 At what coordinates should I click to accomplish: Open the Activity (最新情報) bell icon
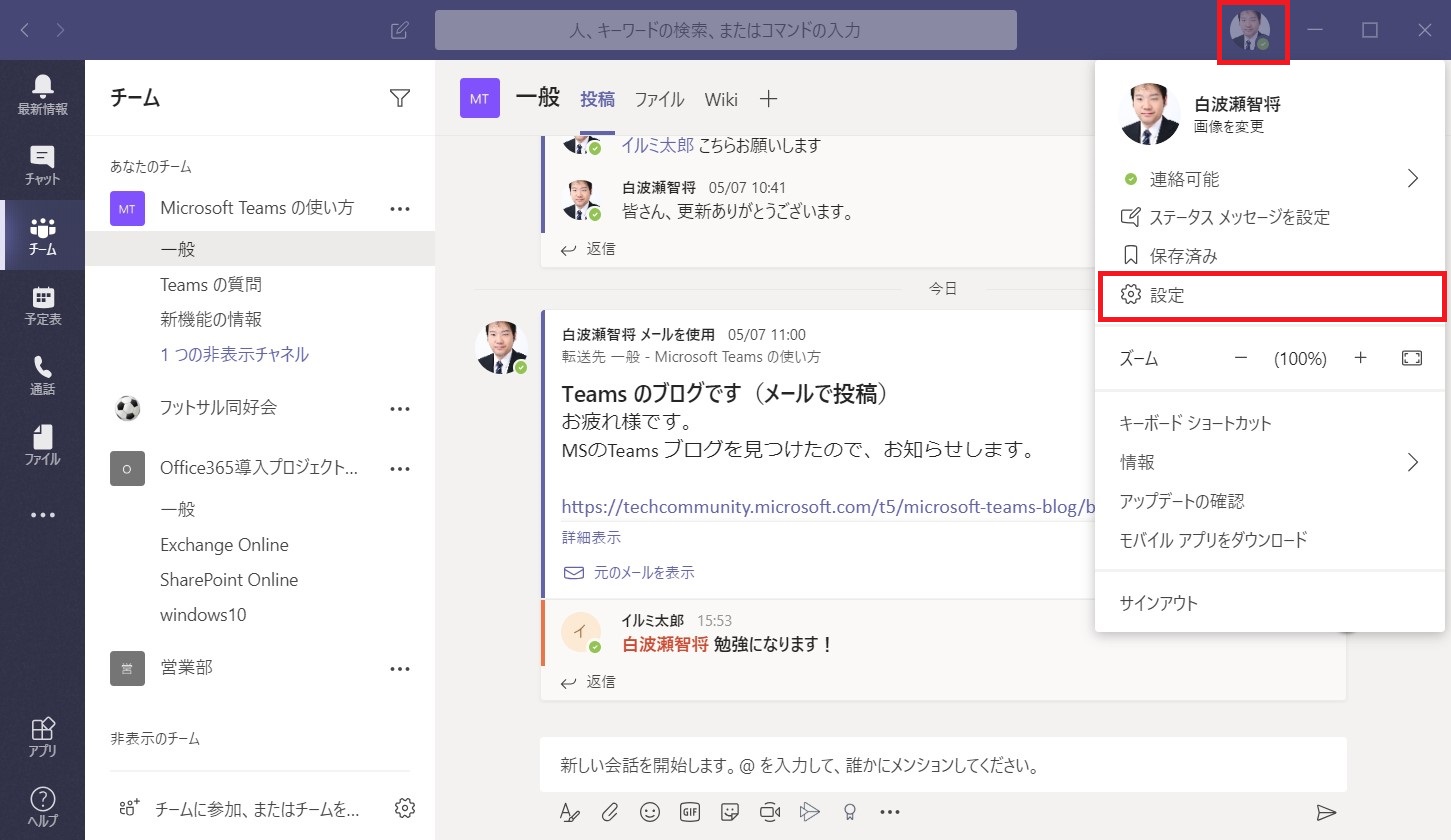pyautogui.click(x=42, y=94)
